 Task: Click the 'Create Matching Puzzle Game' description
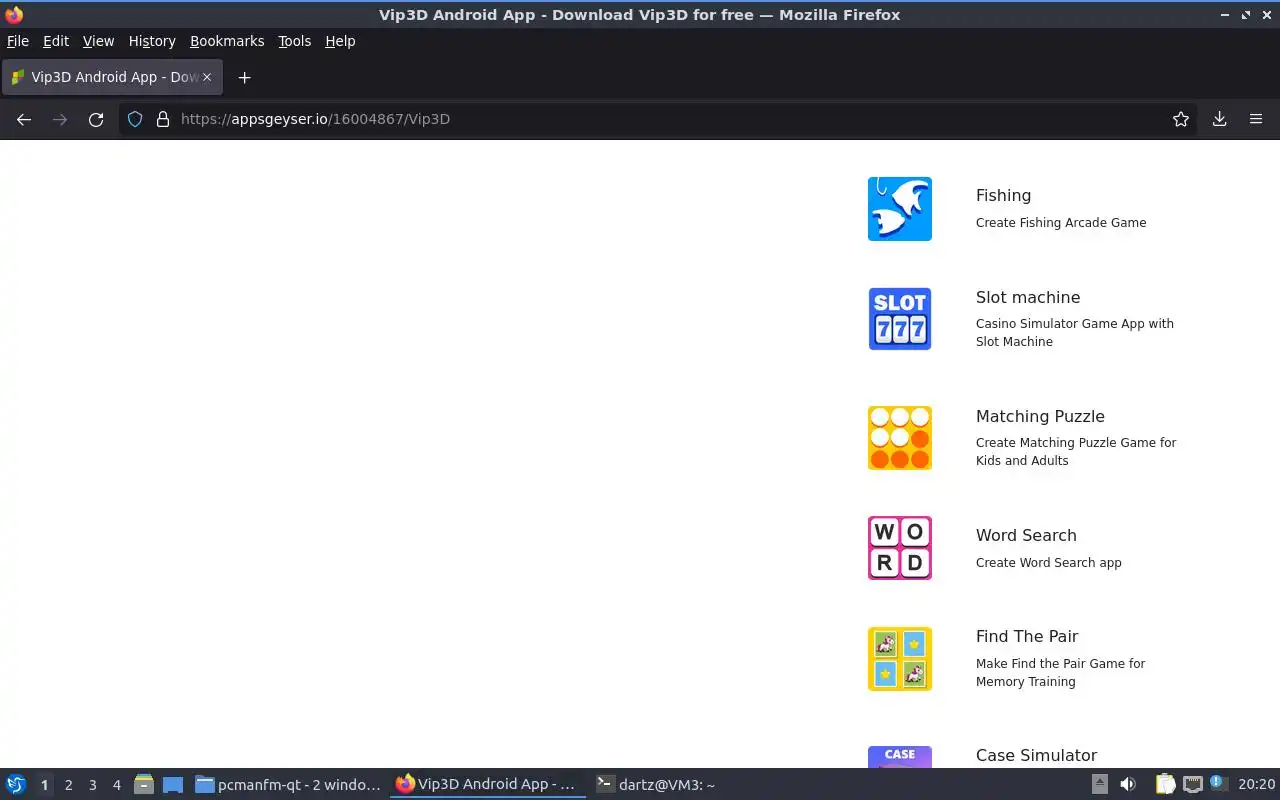pyautogui.click(x=1076, y=451)
